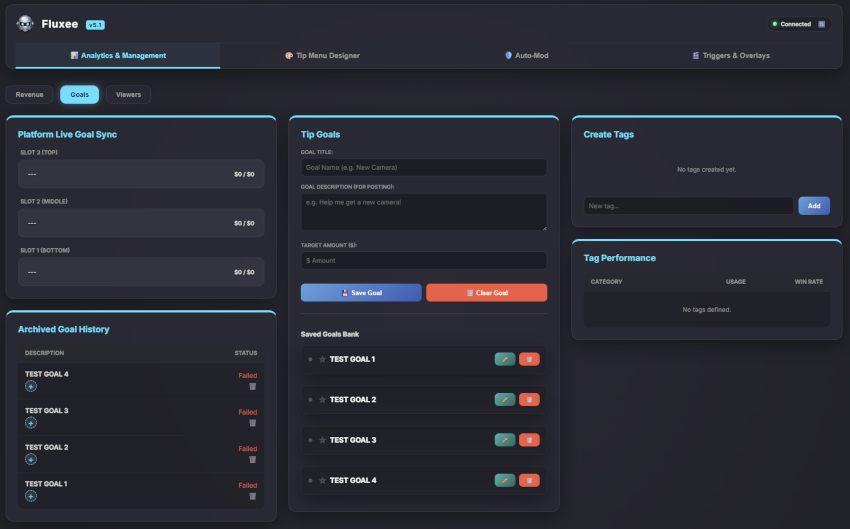Open the Analytics & Management tab
The width and height of the screenshot is (850, 529).
pyautogui.click(x=118, y=55)
